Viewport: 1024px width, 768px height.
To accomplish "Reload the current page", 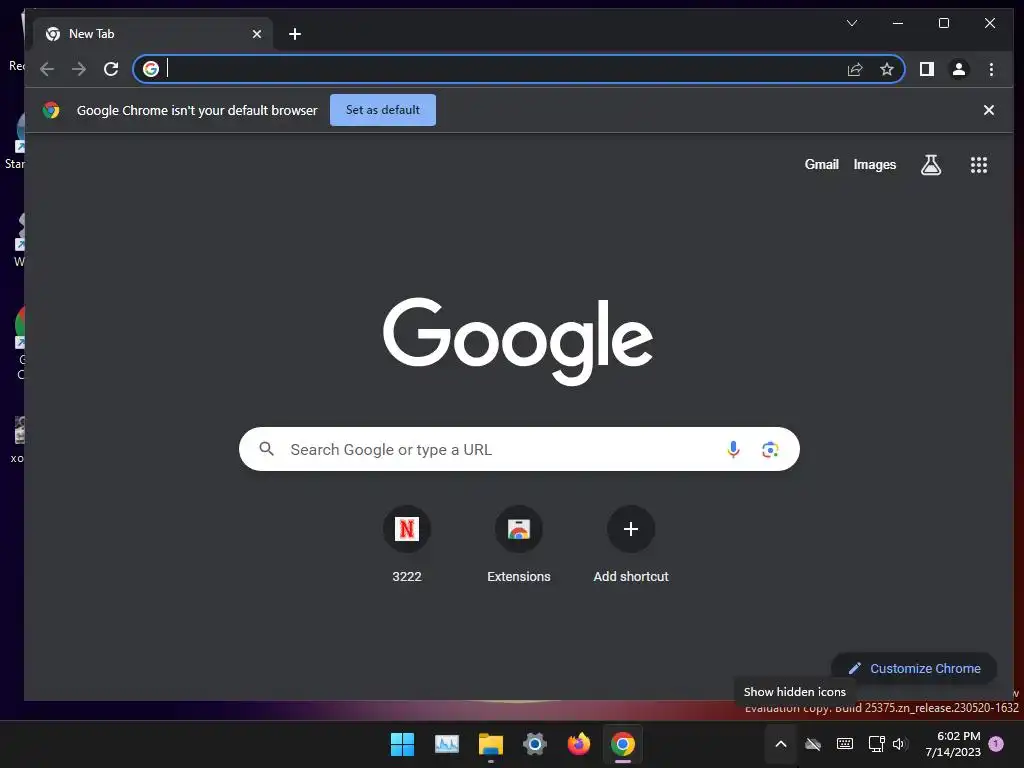I will pos(111,69).
